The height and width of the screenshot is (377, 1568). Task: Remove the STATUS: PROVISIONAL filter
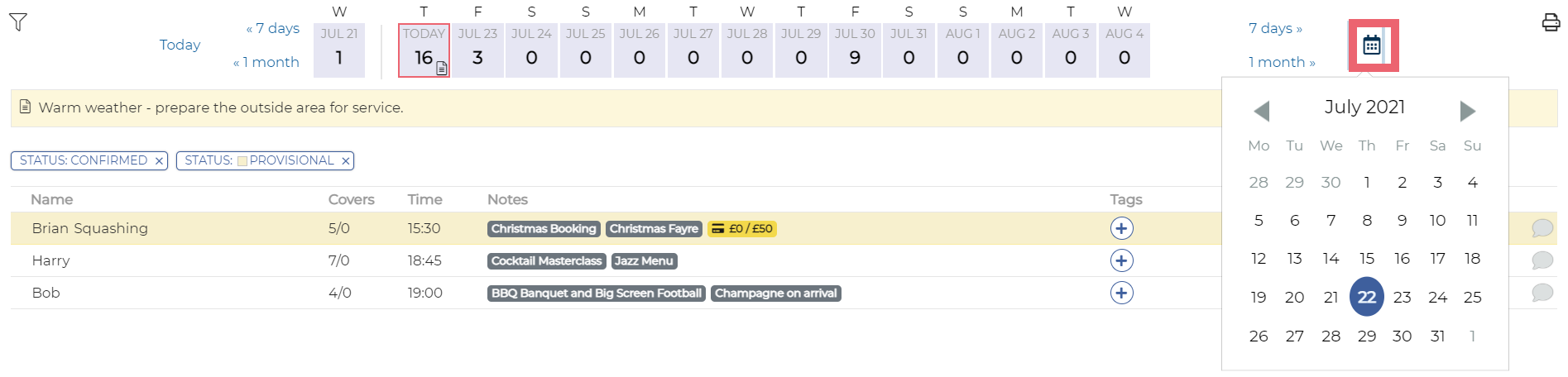click(x=346, y=161)
